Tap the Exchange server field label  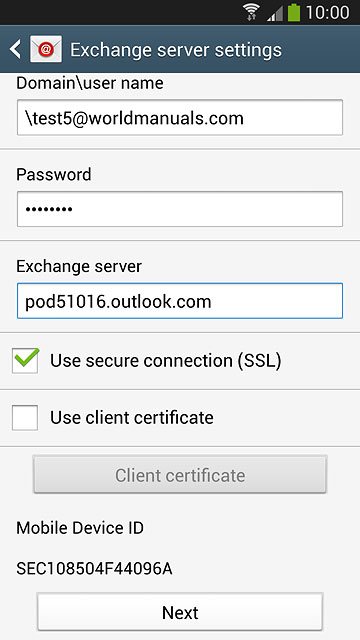79,267
